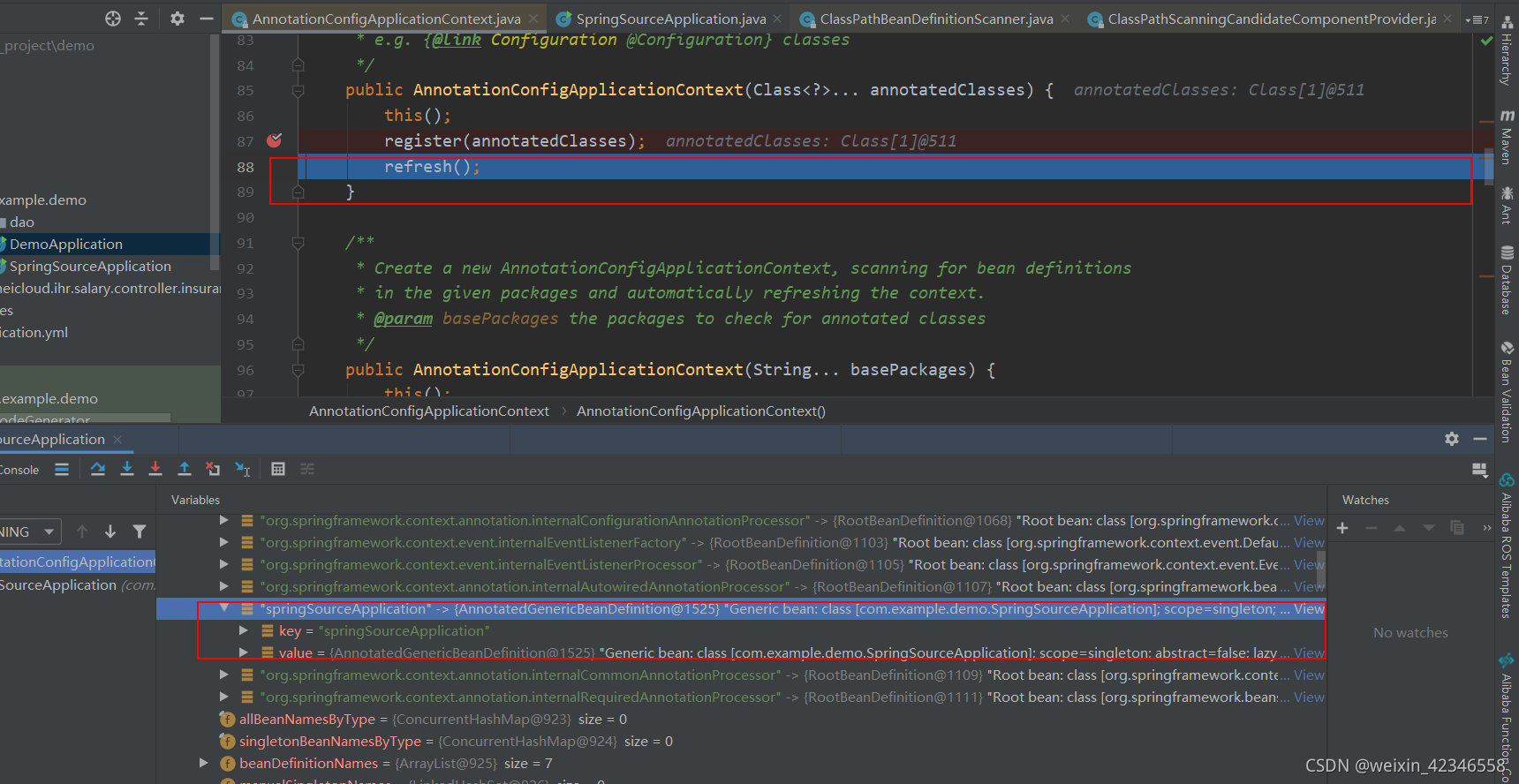This screenshot has width=1519, height=784.
Task: Close the ClassPathBeanDefinitionScanner.java tab
Action: [1065, 19]
